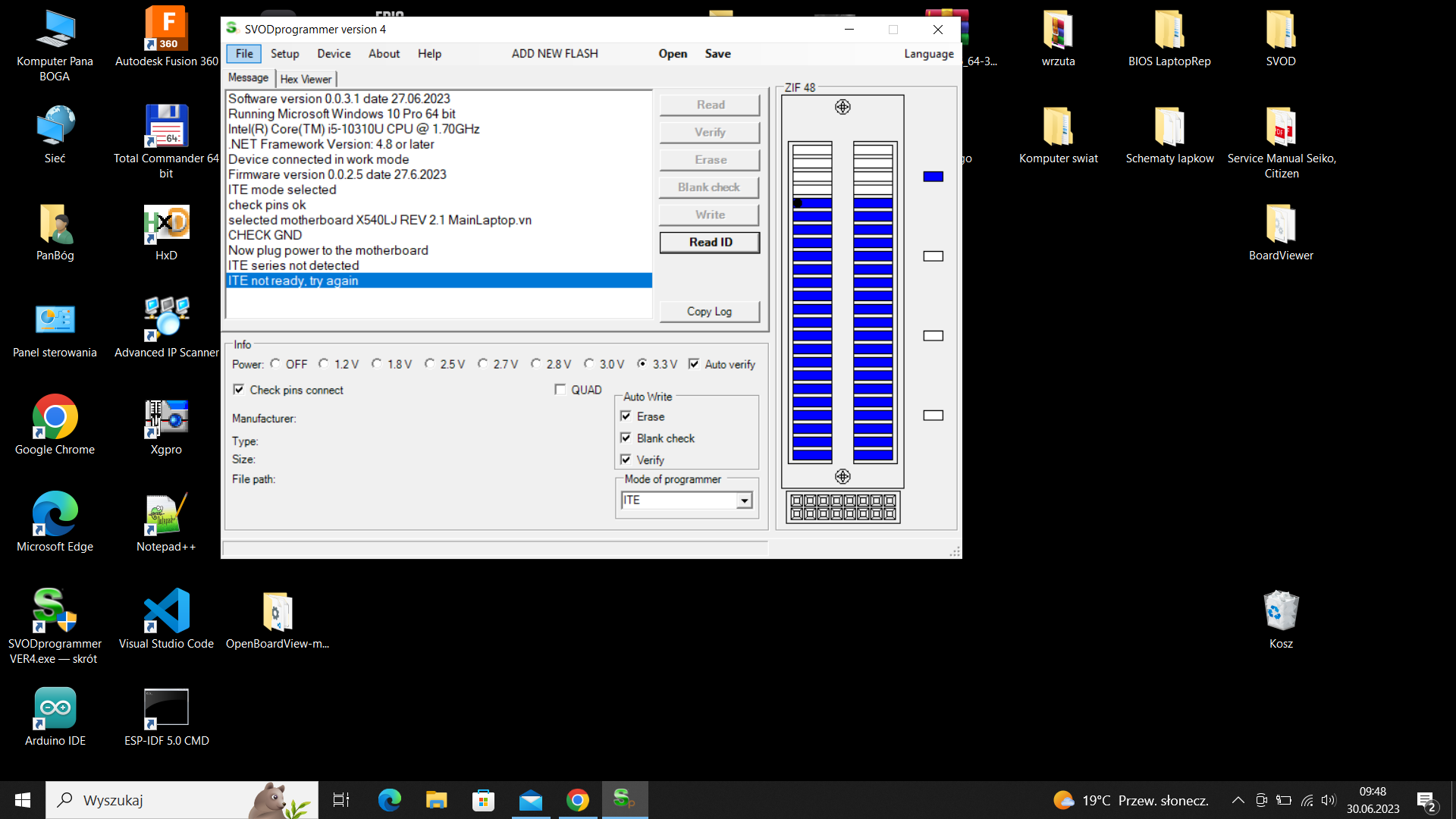This screenshot has height=819, width=1456.
Task: Uncheck Check pins connect option
Action: [239, 390]
